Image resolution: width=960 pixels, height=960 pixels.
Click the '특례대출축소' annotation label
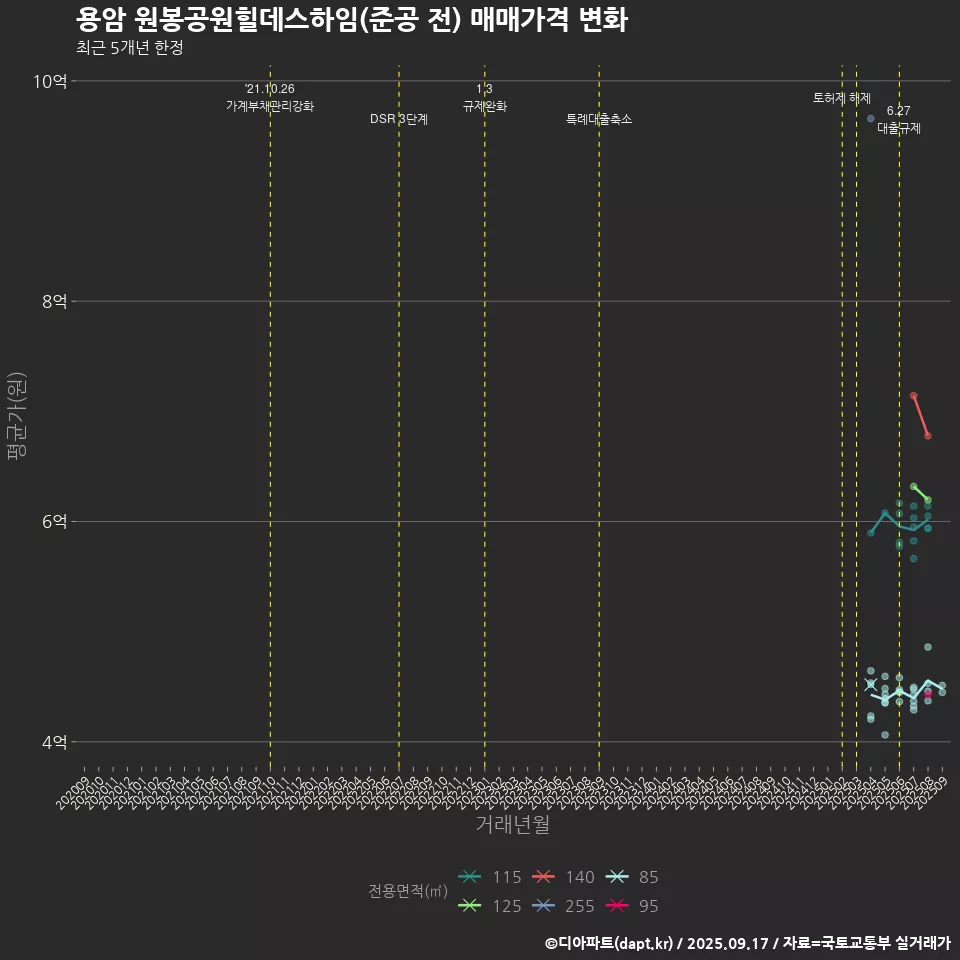[599, 119]
